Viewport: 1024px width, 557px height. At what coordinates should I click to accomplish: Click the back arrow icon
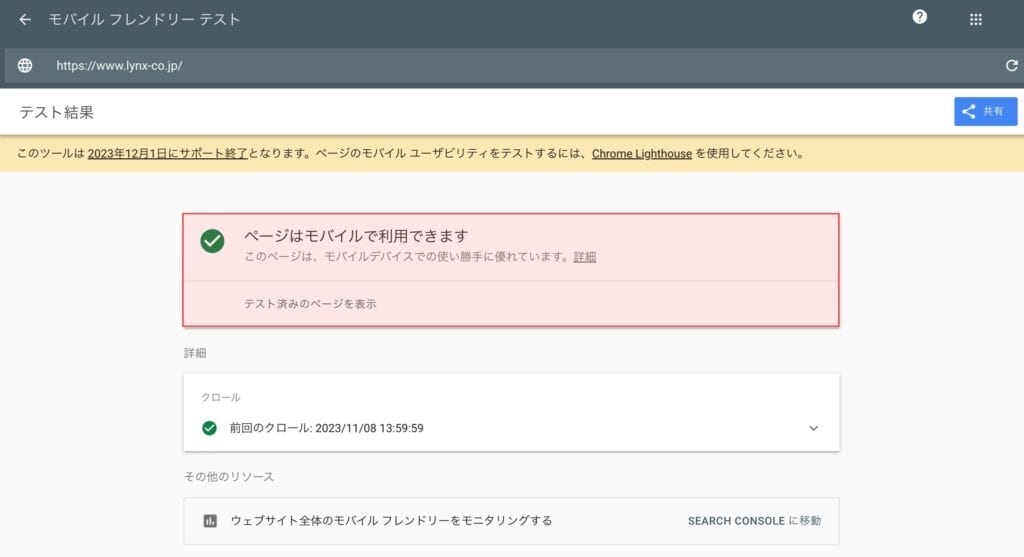coord(25,20)
